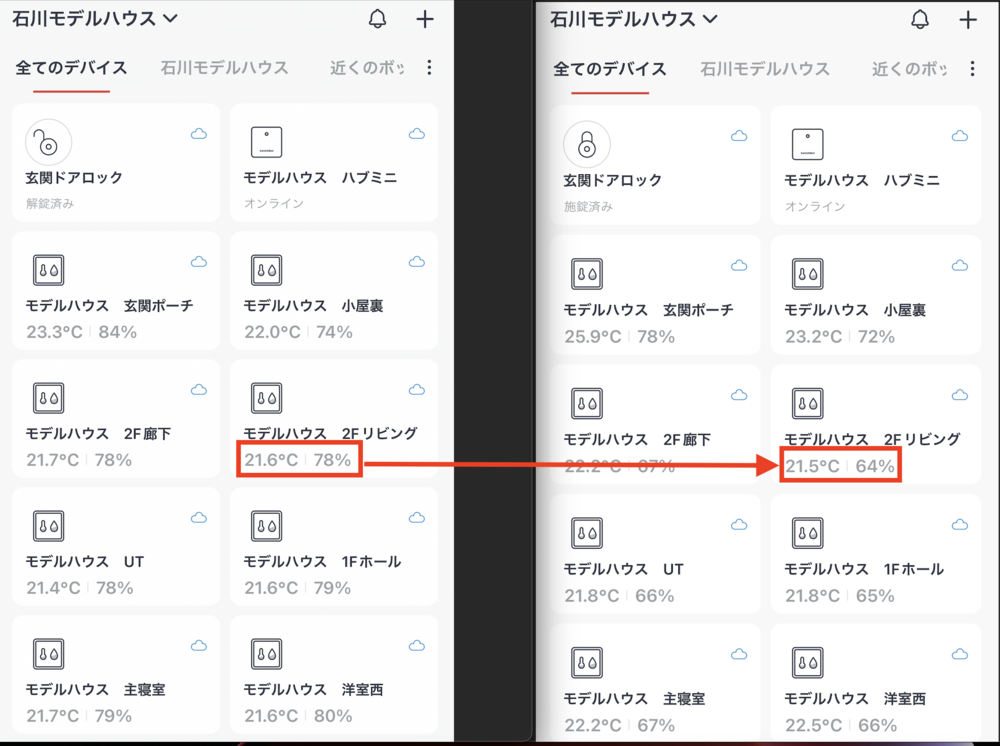
Task: Select the reading 22.5°C | 66%
Action: coord(841,726)
